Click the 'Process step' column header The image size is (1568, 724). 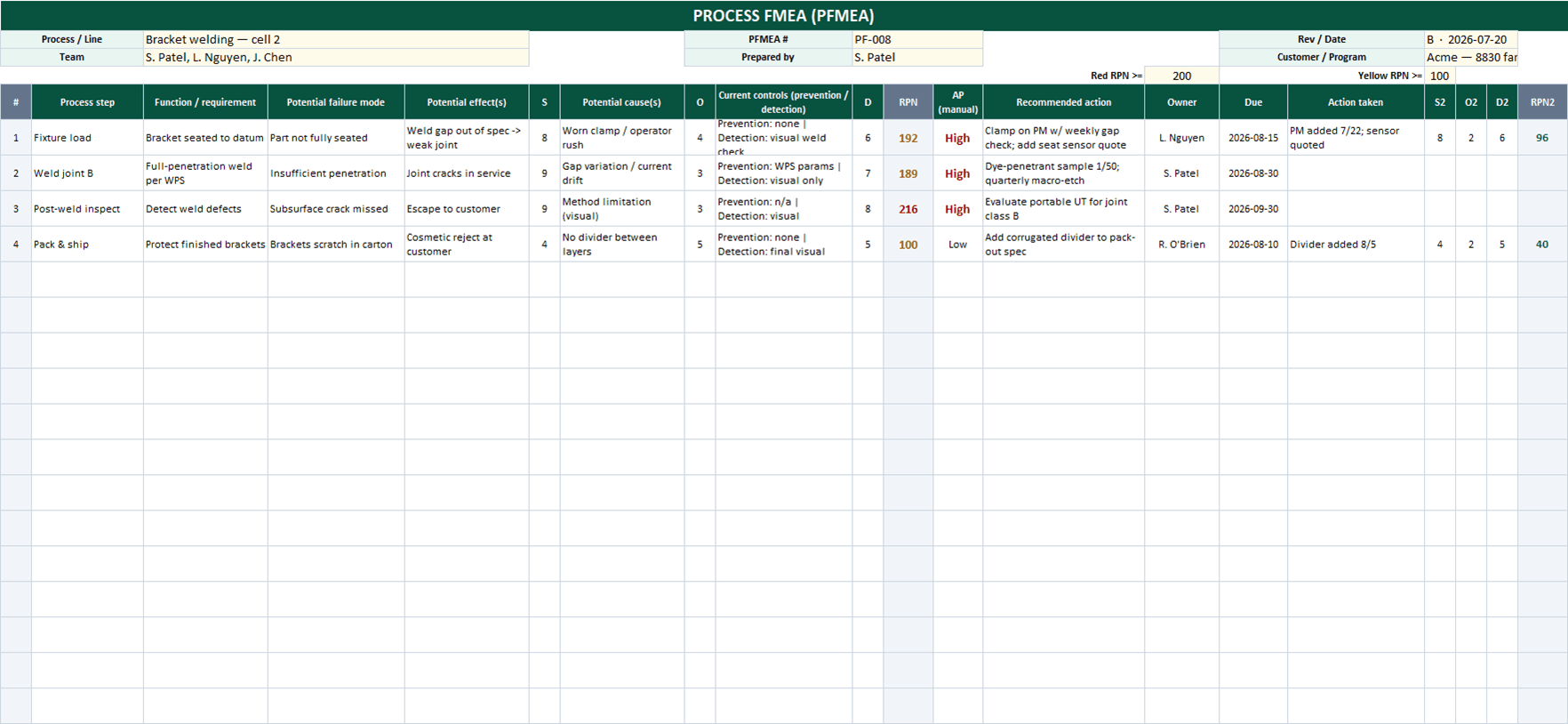(x=87, y=102)
